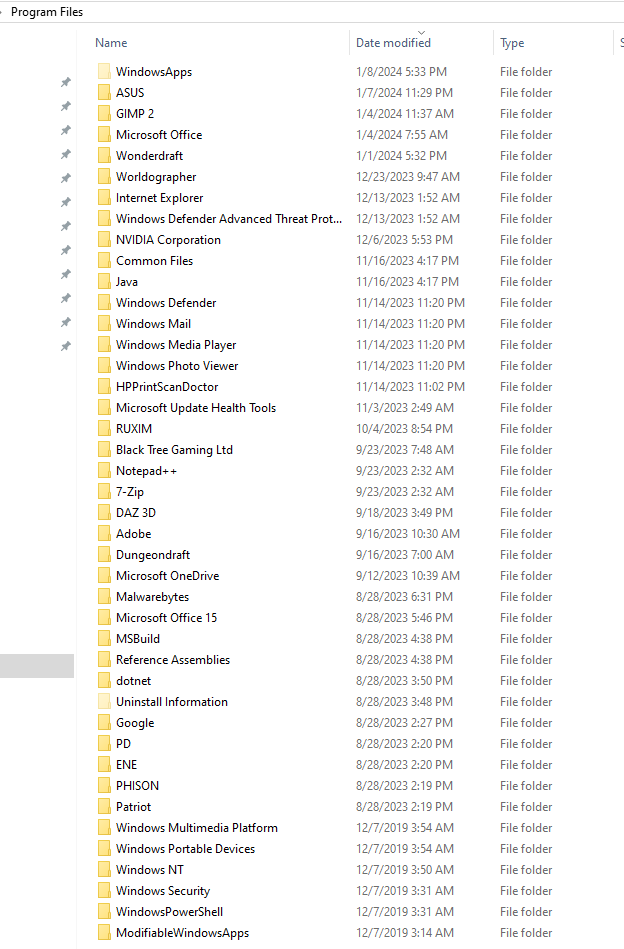
Task: Click the Malwarebytes folder icon
Action: click(x=104, y=597)
